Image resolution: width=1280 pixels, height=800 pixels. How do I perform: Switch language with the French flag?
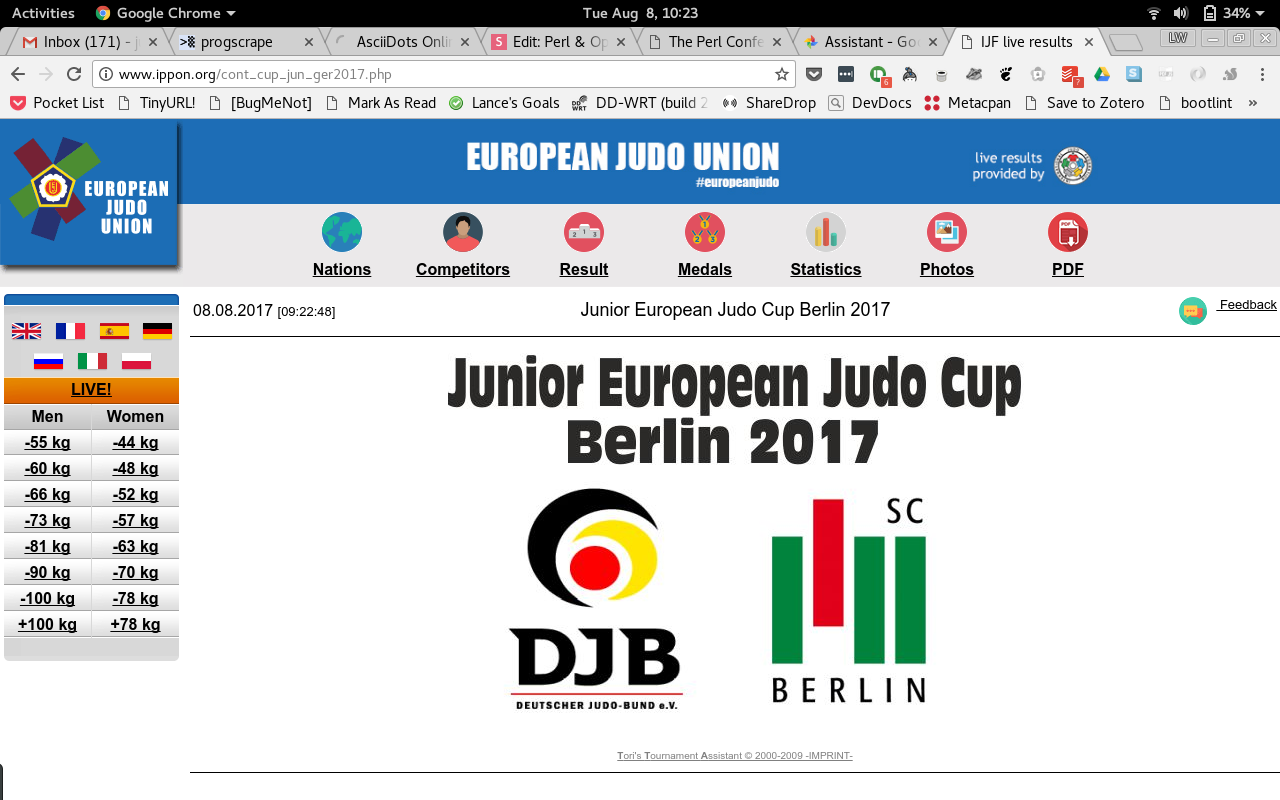(70, 331)
